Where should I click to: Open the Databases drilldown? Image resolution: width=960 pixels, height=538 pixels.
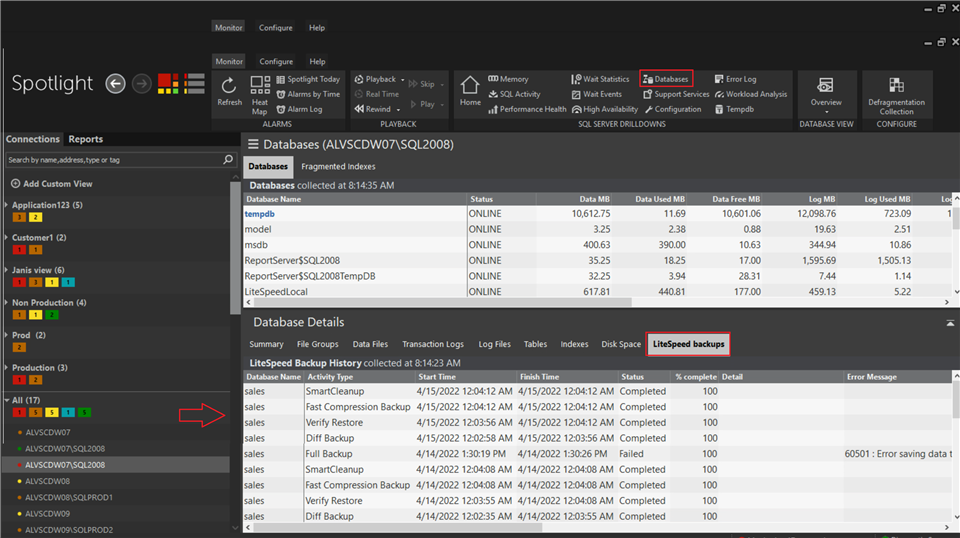(666, 79)
